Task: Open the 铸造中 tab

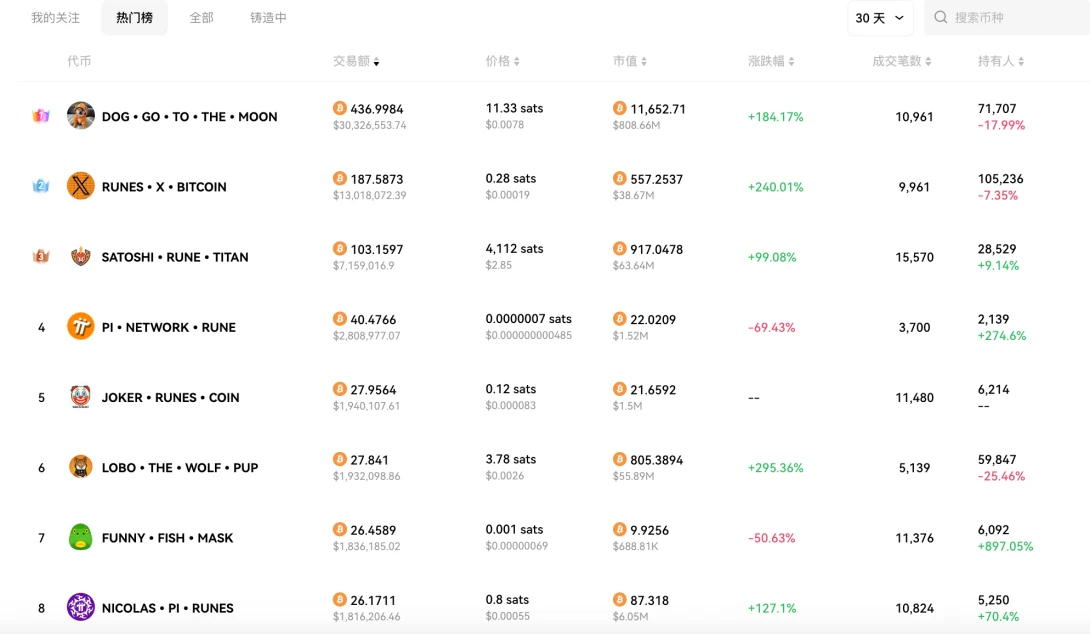Action: pos(268,18)
